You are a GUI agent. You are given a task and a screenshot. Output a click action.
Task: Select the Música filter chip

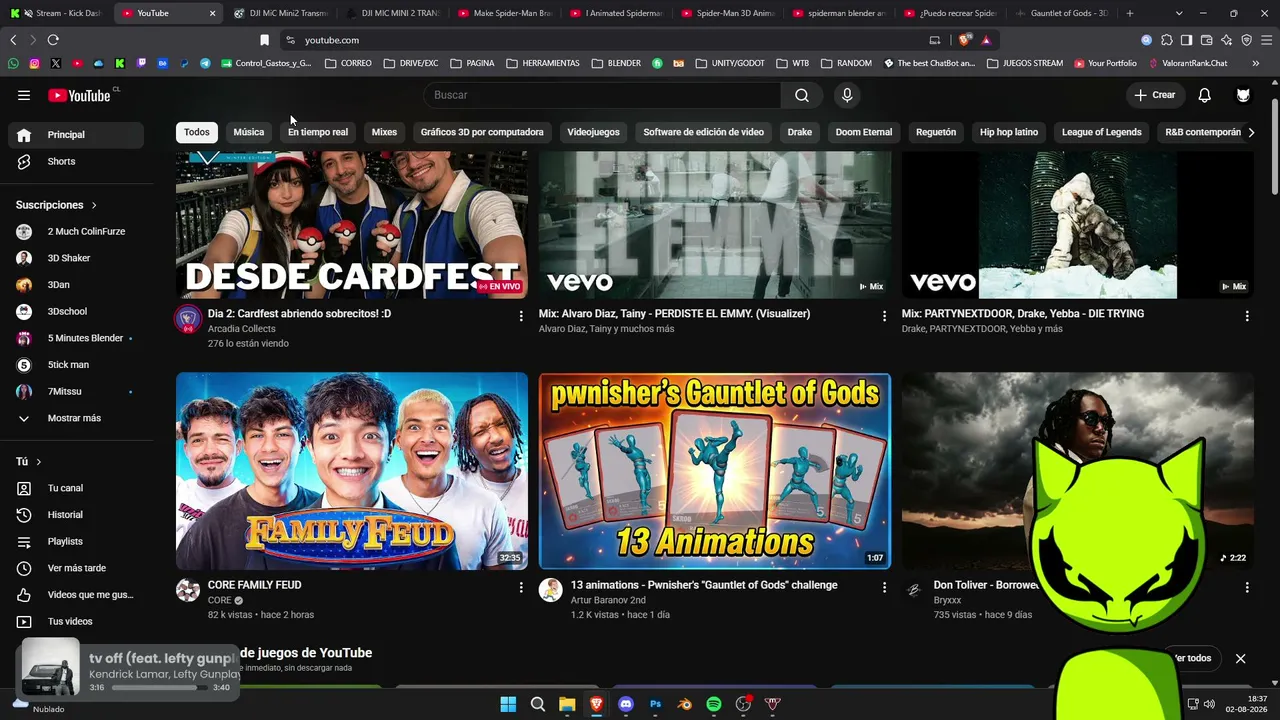(249, 132)
